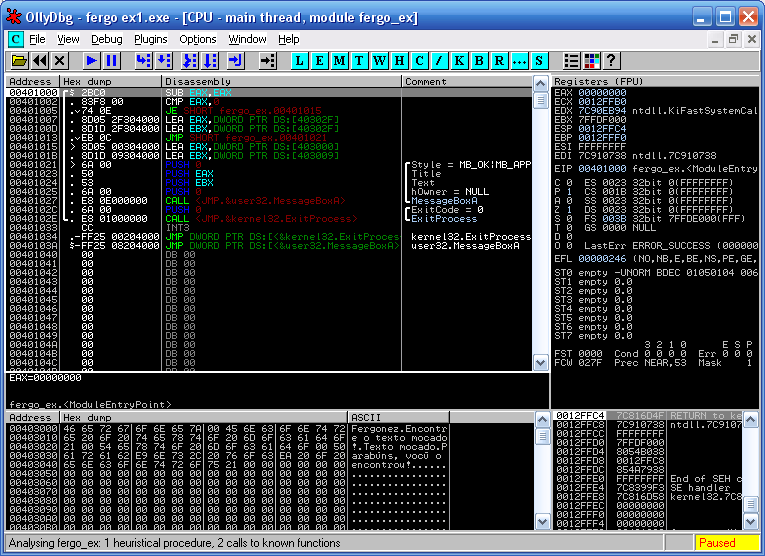Image resolution: width=765 pixels, height=556 pixels.
Task: Open Threads window (T button)
Action: [359, 61]
